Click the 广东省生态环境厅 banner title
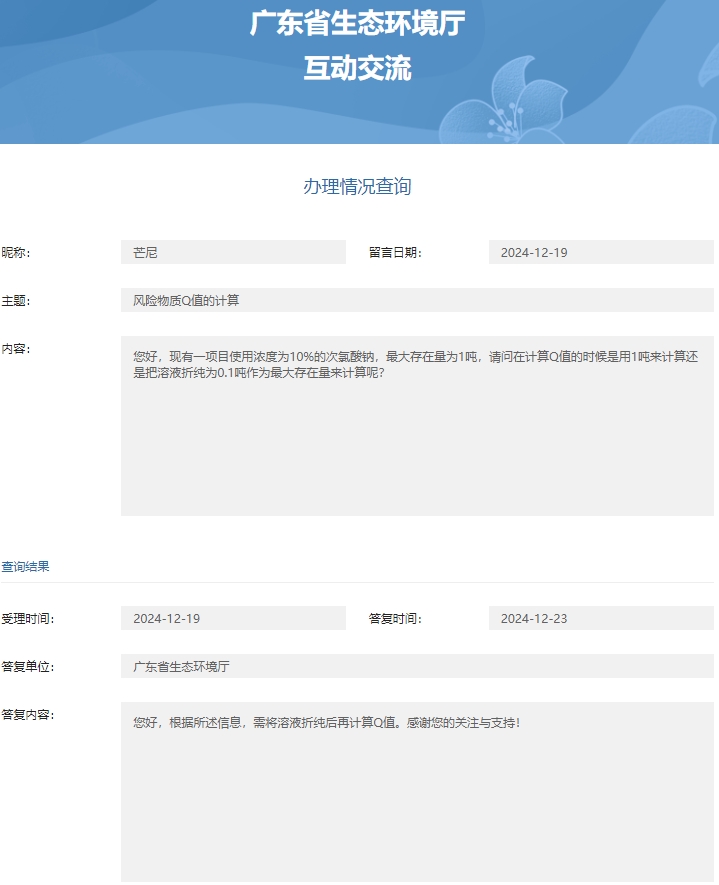The width and height of the screenshot is (719, 885). coord(357,24)
